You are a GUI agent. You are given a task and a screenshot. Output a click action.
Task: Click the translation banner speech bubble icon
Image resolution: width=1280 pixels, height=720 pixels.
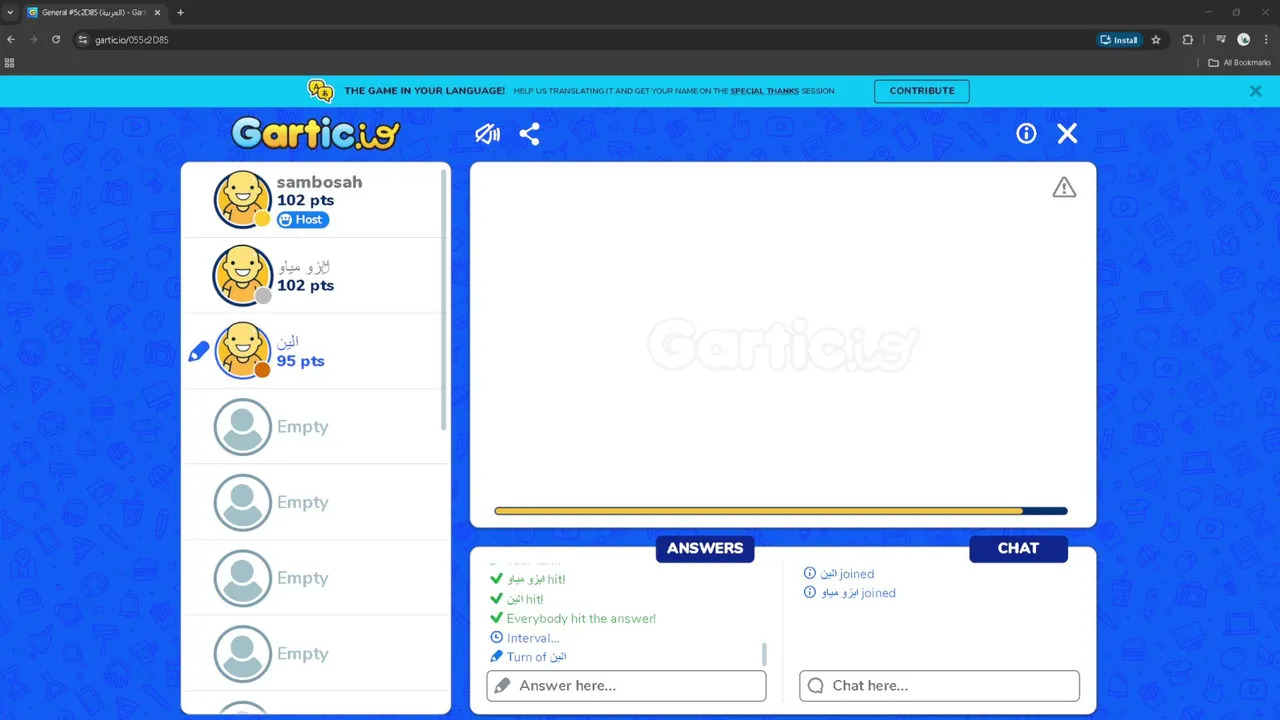pos(320,91)
